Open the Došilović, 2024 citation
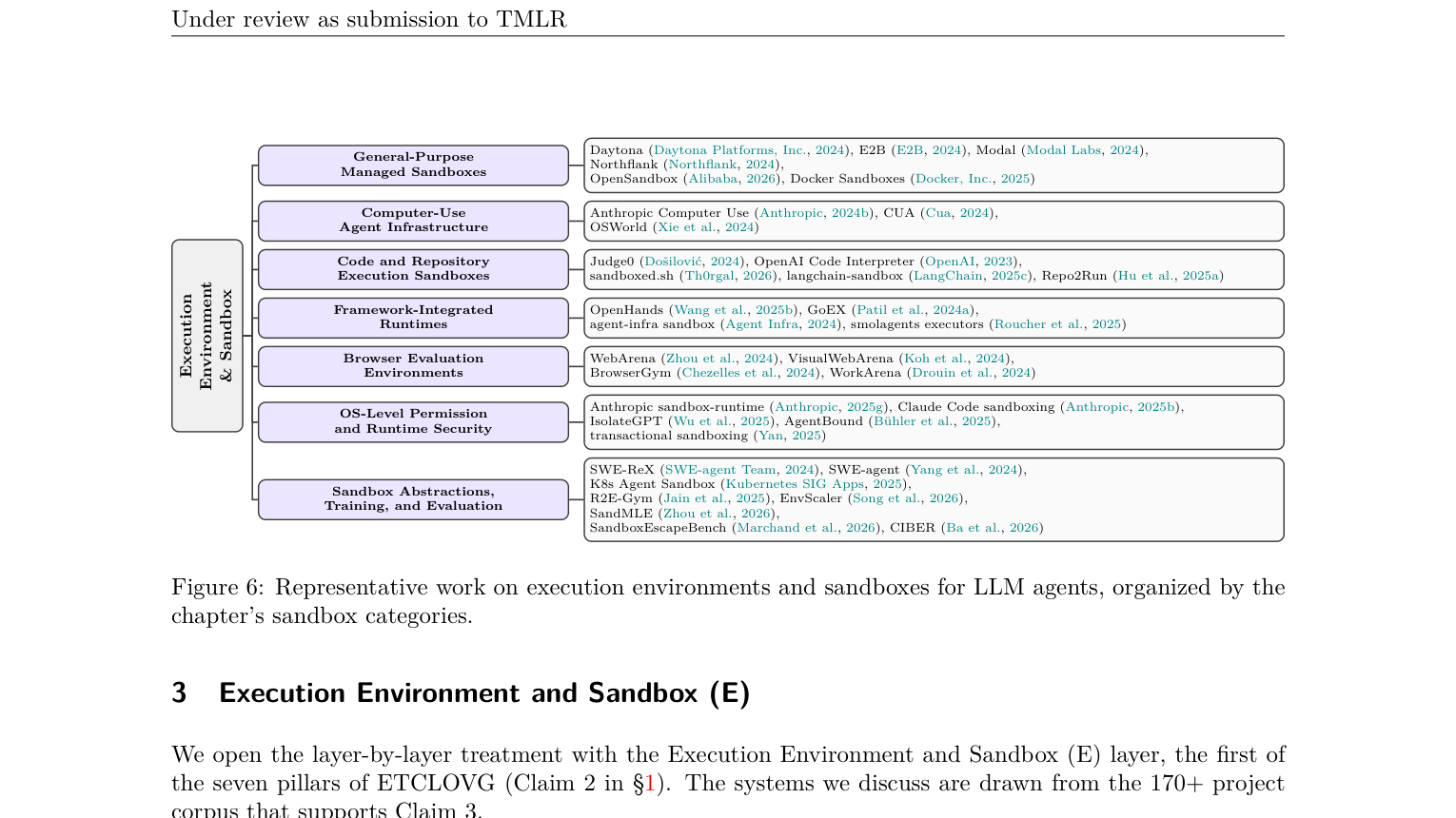 (x=692, y=262)
